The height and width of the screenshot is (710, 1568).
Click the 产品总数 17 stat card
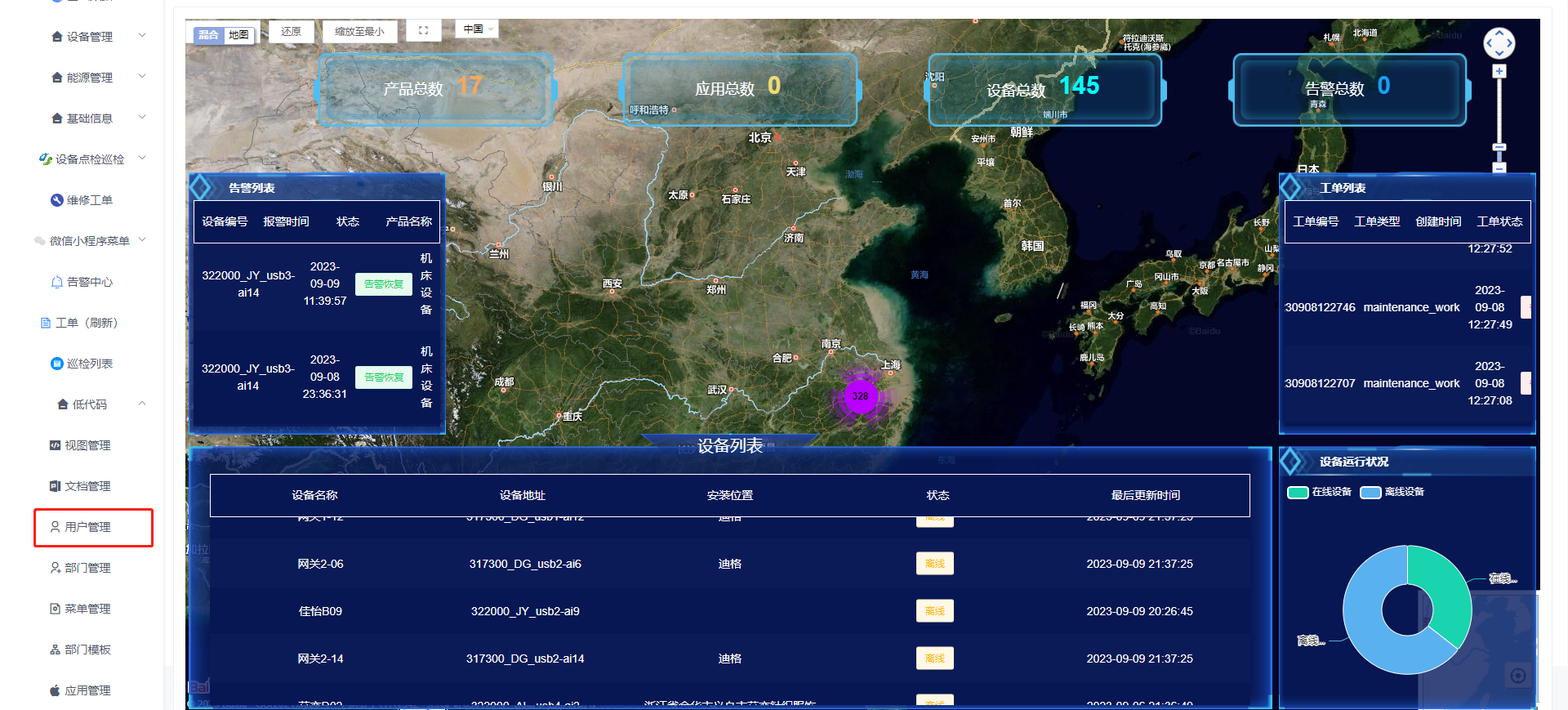tap(436, 89)
